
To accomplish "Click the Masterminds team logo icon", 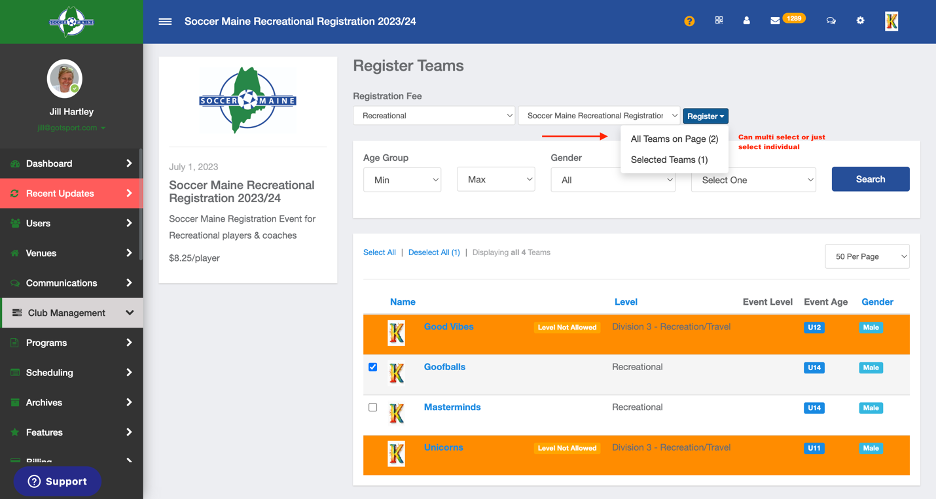I will coord(396,413).
